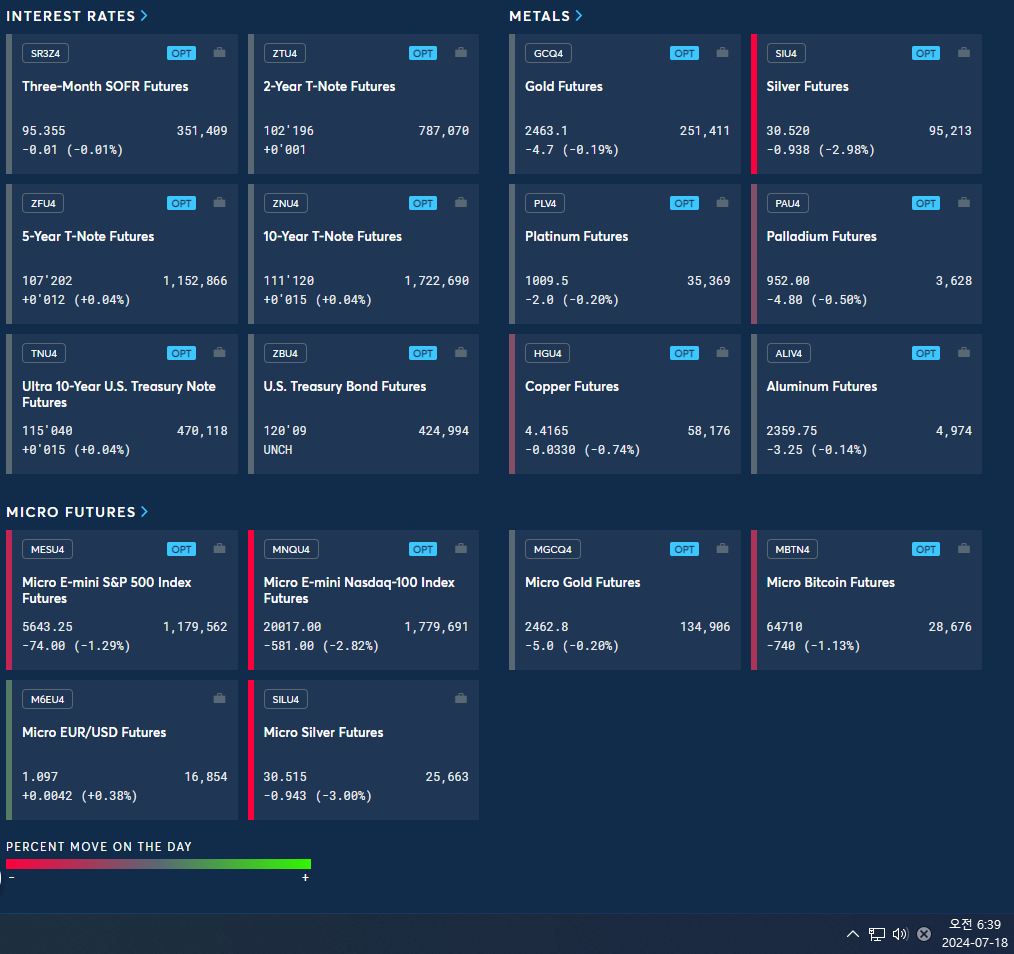The image size is (1014, 954).
Task: Open OPT options for ZNU4 10-Year T-Note
Action: point(423,203)
